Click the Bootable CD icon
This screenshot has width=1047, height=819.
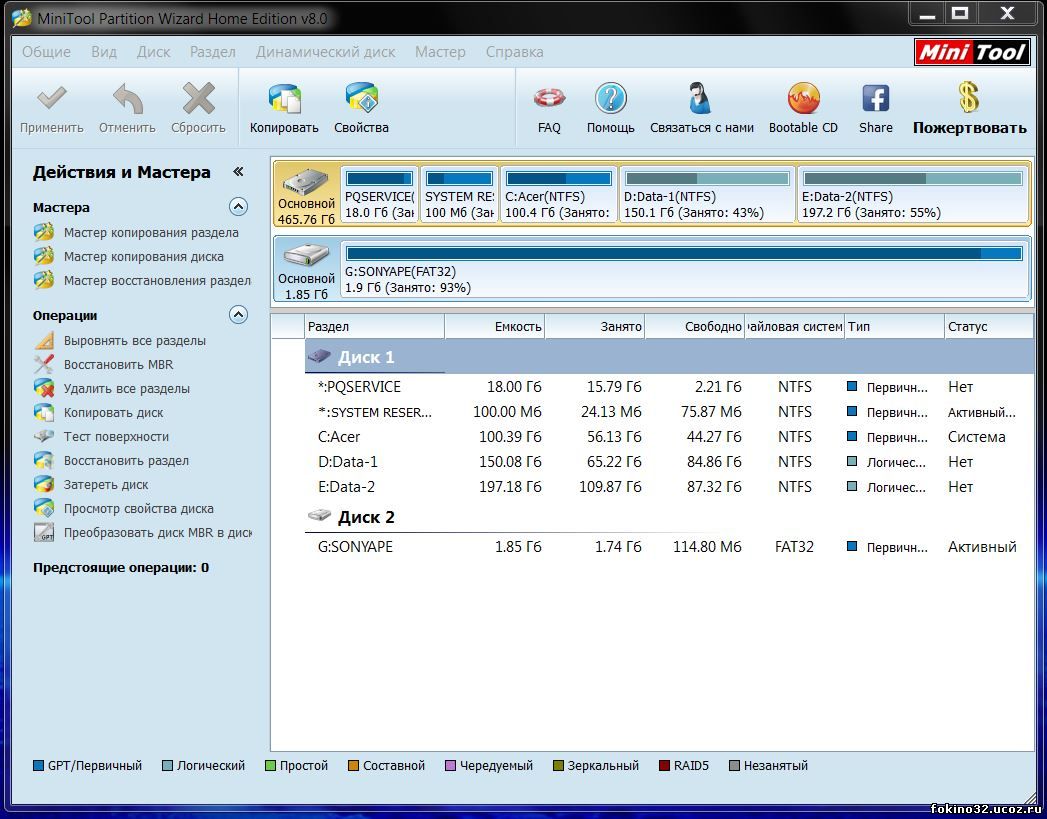(803, 98)
